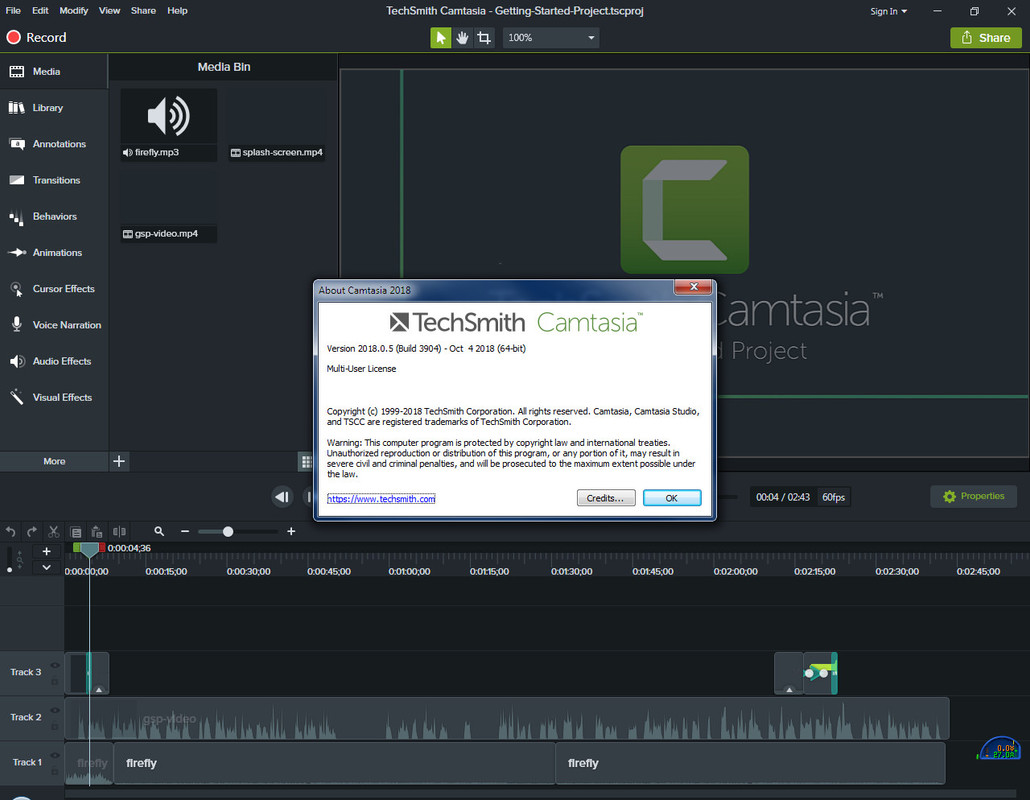Viewport: 1030px width, 800px height.
Task: Open the Behaviors panel
Action: (x=54, y=216)
